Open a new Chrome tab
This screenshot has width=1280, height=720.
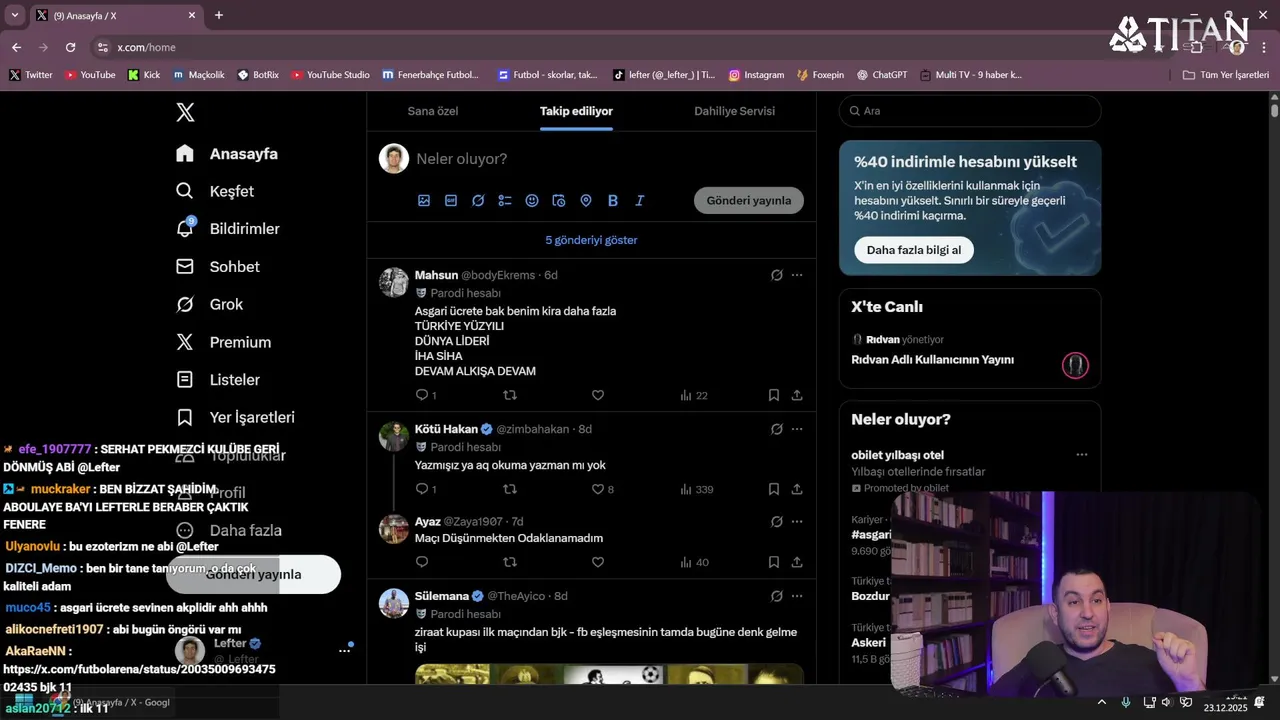coord(219,15)
